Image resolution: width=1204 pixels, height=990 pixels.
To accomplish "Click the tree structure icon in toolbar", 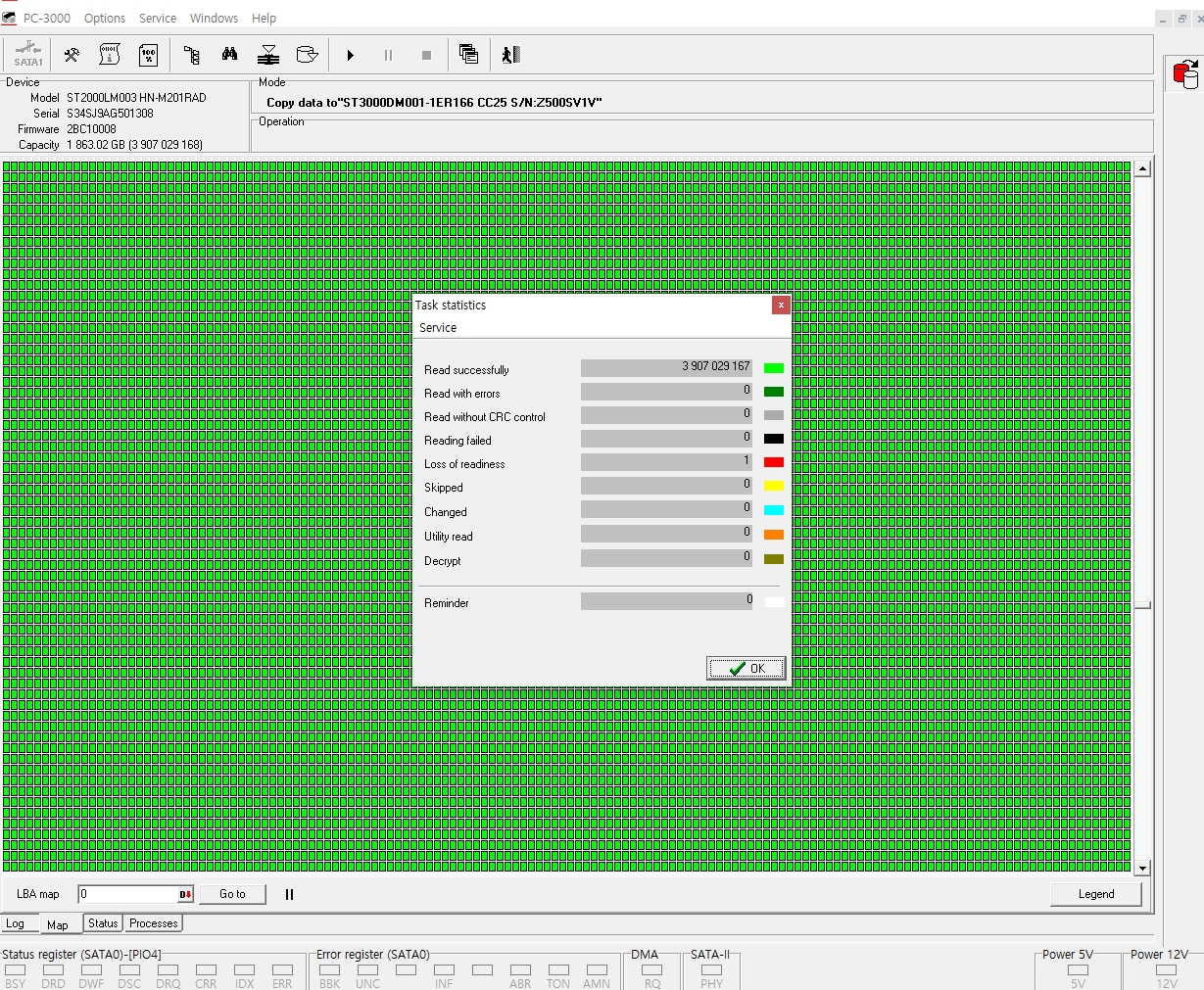I will 192,55.
